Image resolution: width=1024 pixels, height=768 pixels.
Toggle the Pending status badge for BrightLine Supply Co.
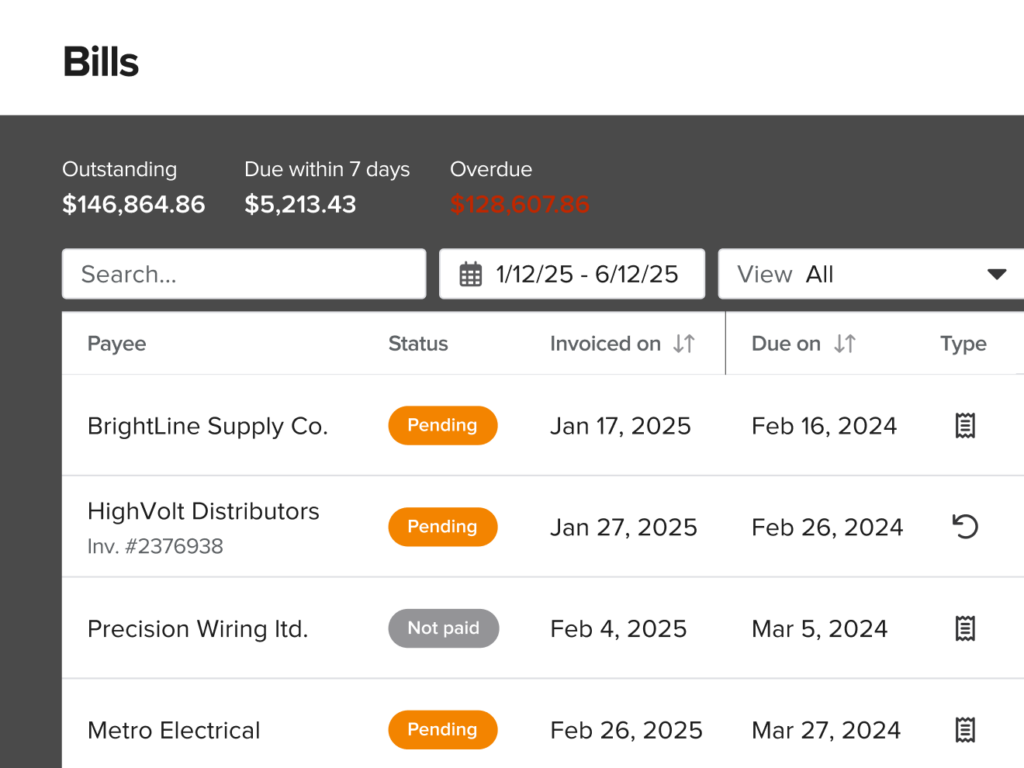coord(443,425)
